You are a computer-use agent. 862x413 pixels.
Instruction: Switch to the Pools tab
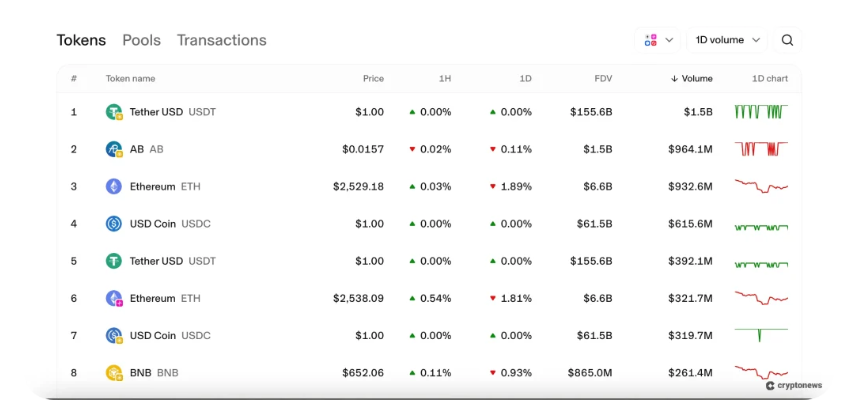click(x=141, y=40)
